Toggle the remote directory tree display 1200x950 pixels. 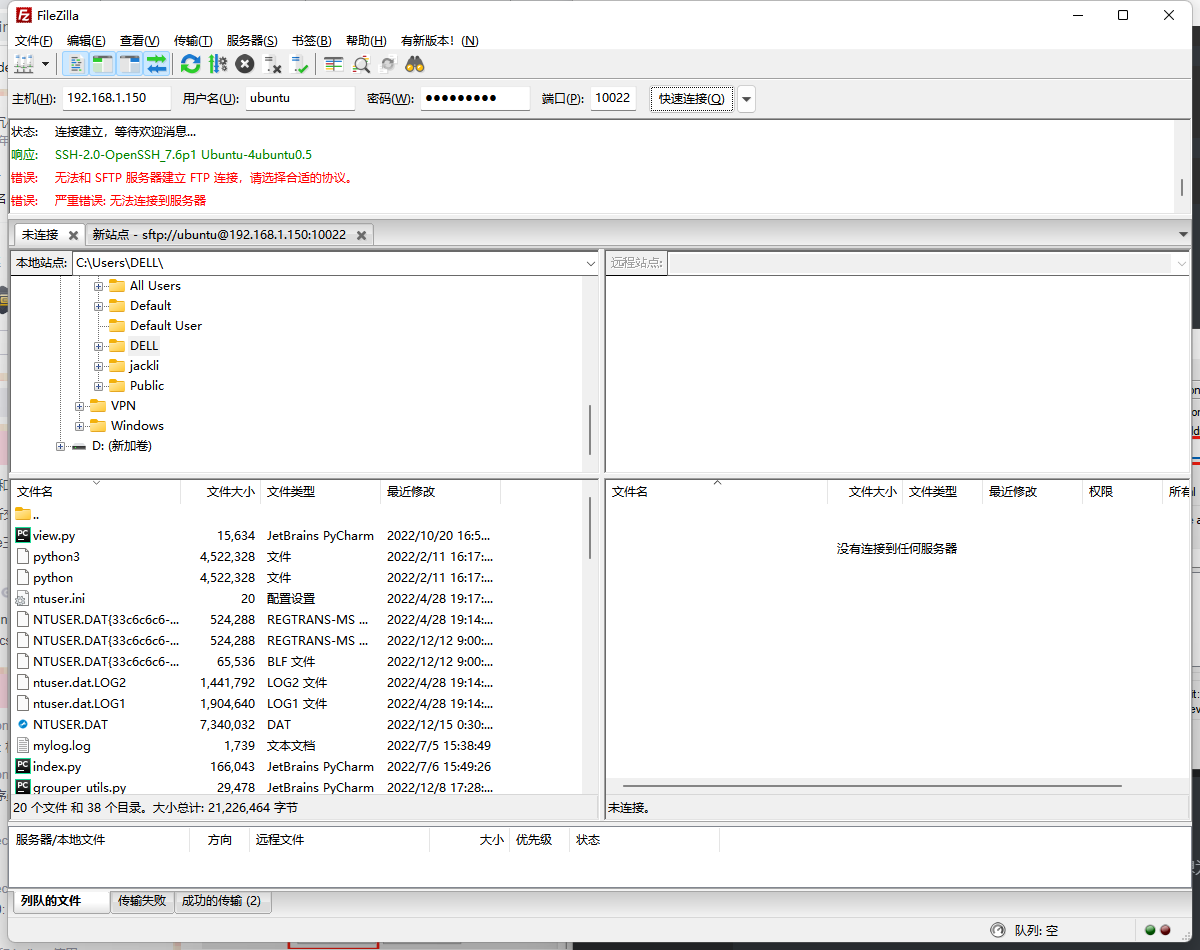(130, 64)
